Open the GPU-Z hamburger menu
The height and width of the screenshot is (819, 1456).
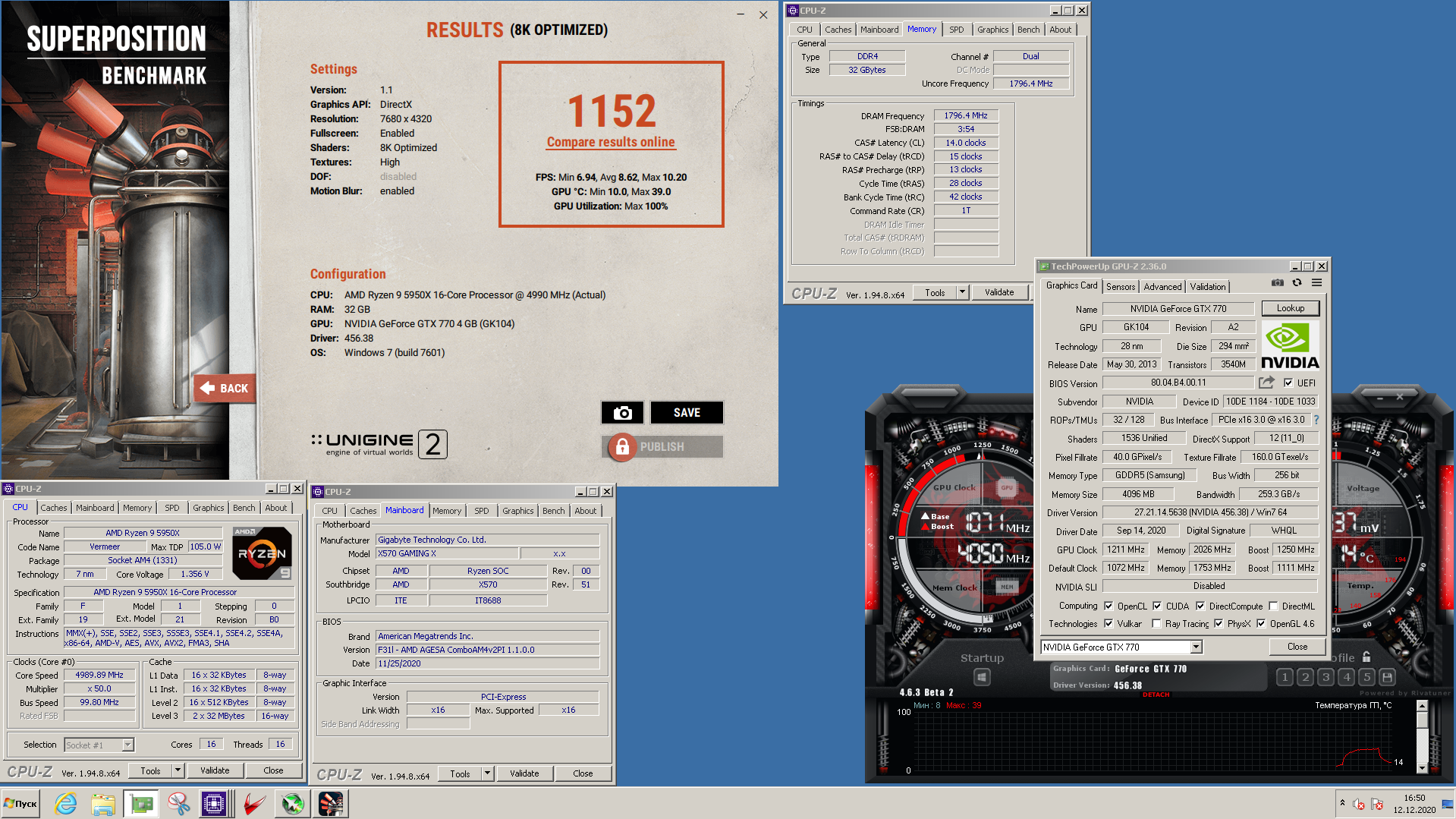coord(1316,282)
